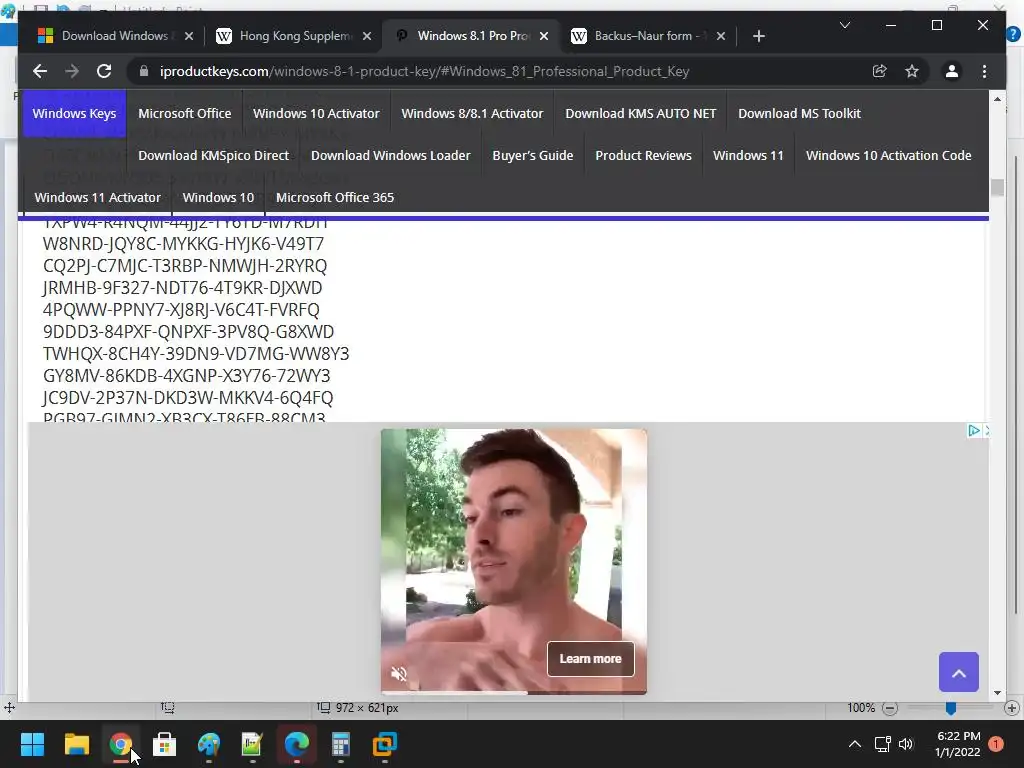Click key CQ2PJ-C7MJC-T3RBP-NMWJH-2RYRQ

pyautogui.click(x=185, y=266)
